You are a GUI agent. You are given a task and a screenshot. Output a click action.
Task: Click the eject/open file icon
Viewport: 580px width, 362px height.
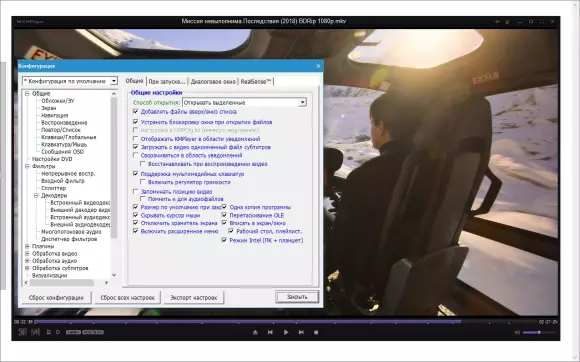coord(255,332)
